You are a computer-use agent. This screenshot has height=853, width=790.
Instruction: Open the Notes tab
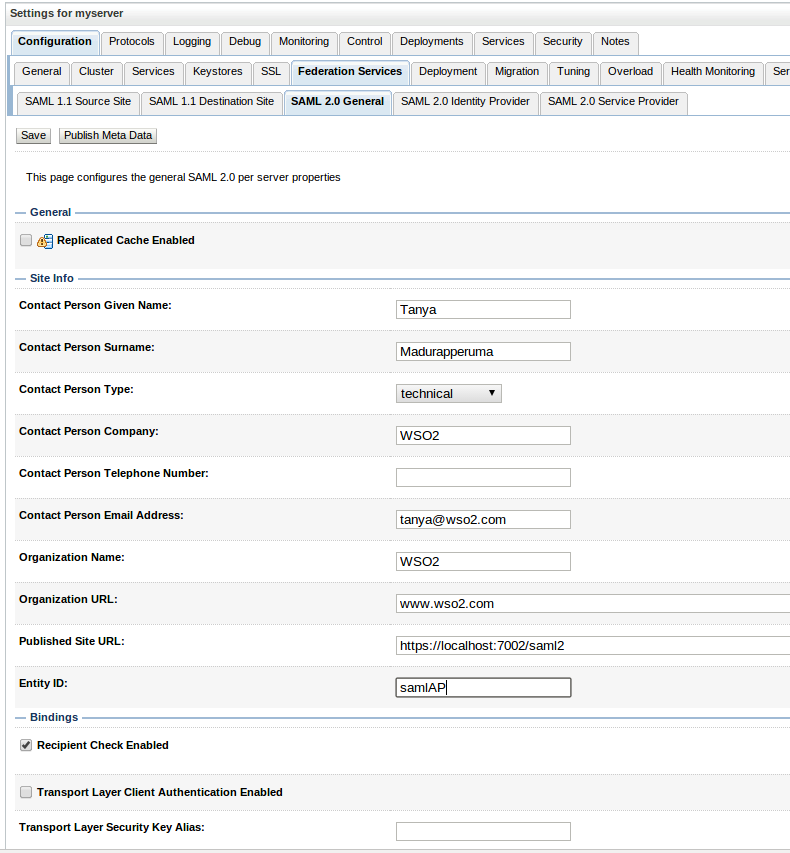[615, 42]
